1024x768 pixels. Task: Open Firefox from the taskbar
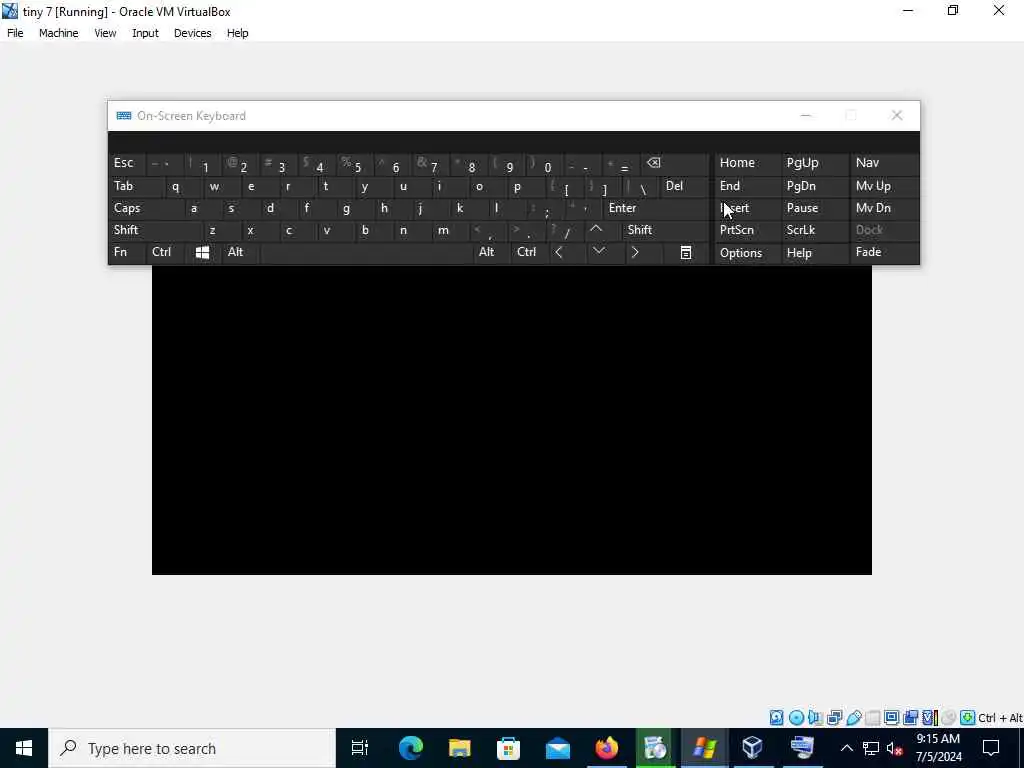(x=607, y=748)
